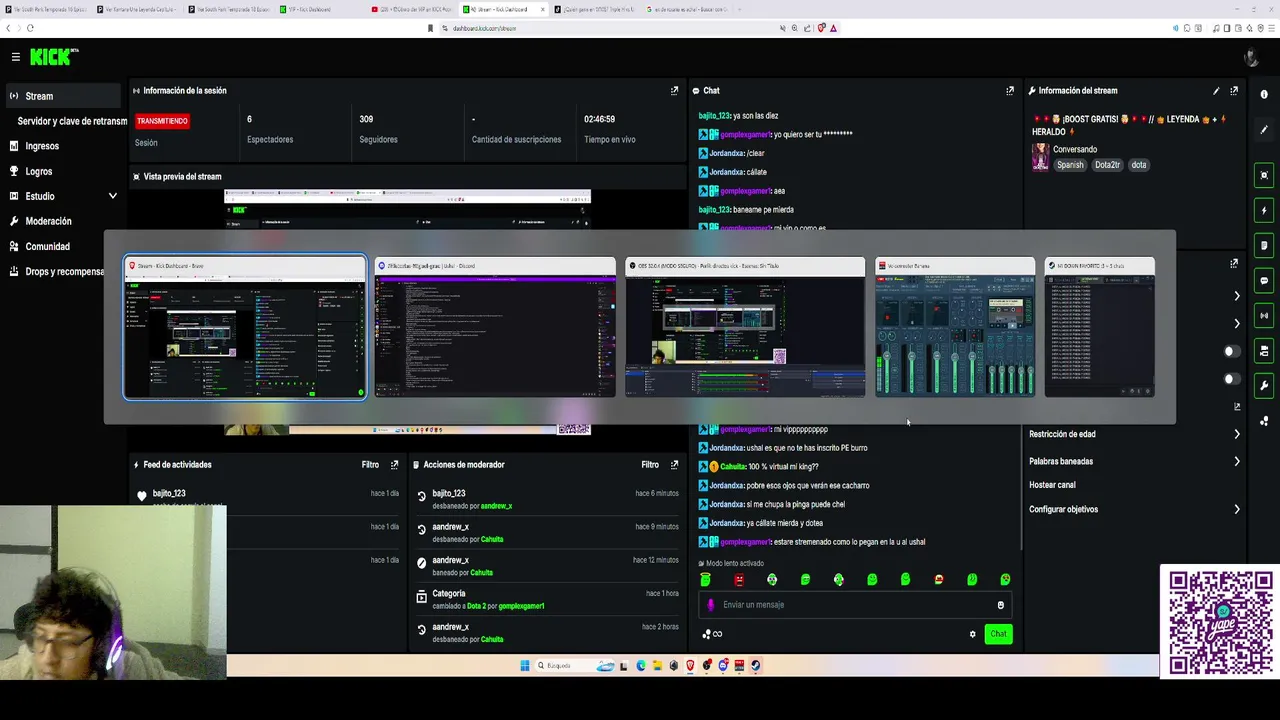This screenshot has height=720, width=1280.
Task: Toggle the upper switch in the right panel
Action: click(x=1232, y=351)
